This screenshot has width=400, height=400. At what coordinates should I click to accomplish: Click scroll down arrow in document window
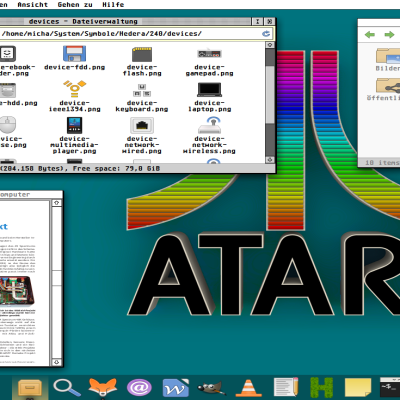pos(57,362)
